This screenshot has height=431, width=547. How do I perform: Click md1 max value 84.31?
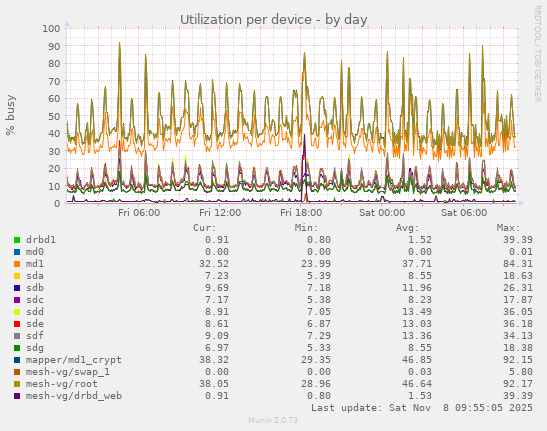click(518, 264)
